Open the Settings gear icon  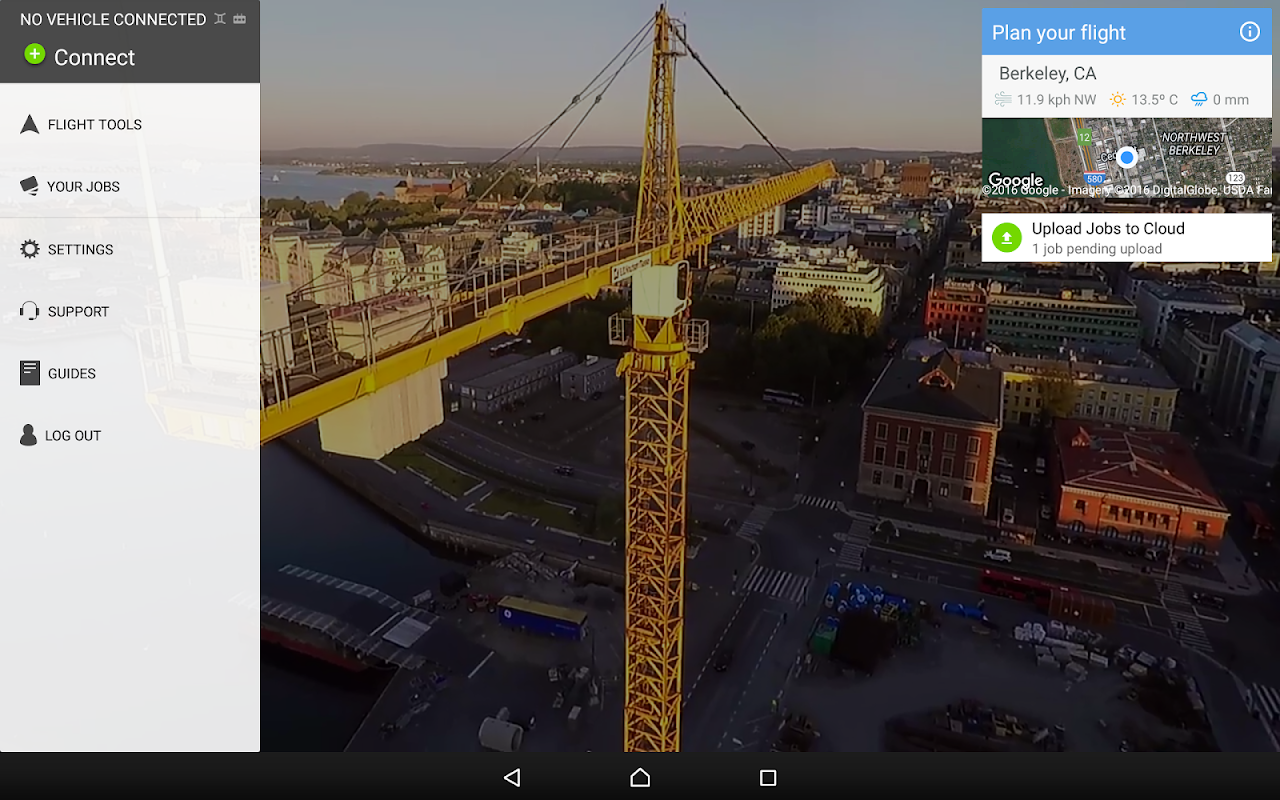[30, 249]
